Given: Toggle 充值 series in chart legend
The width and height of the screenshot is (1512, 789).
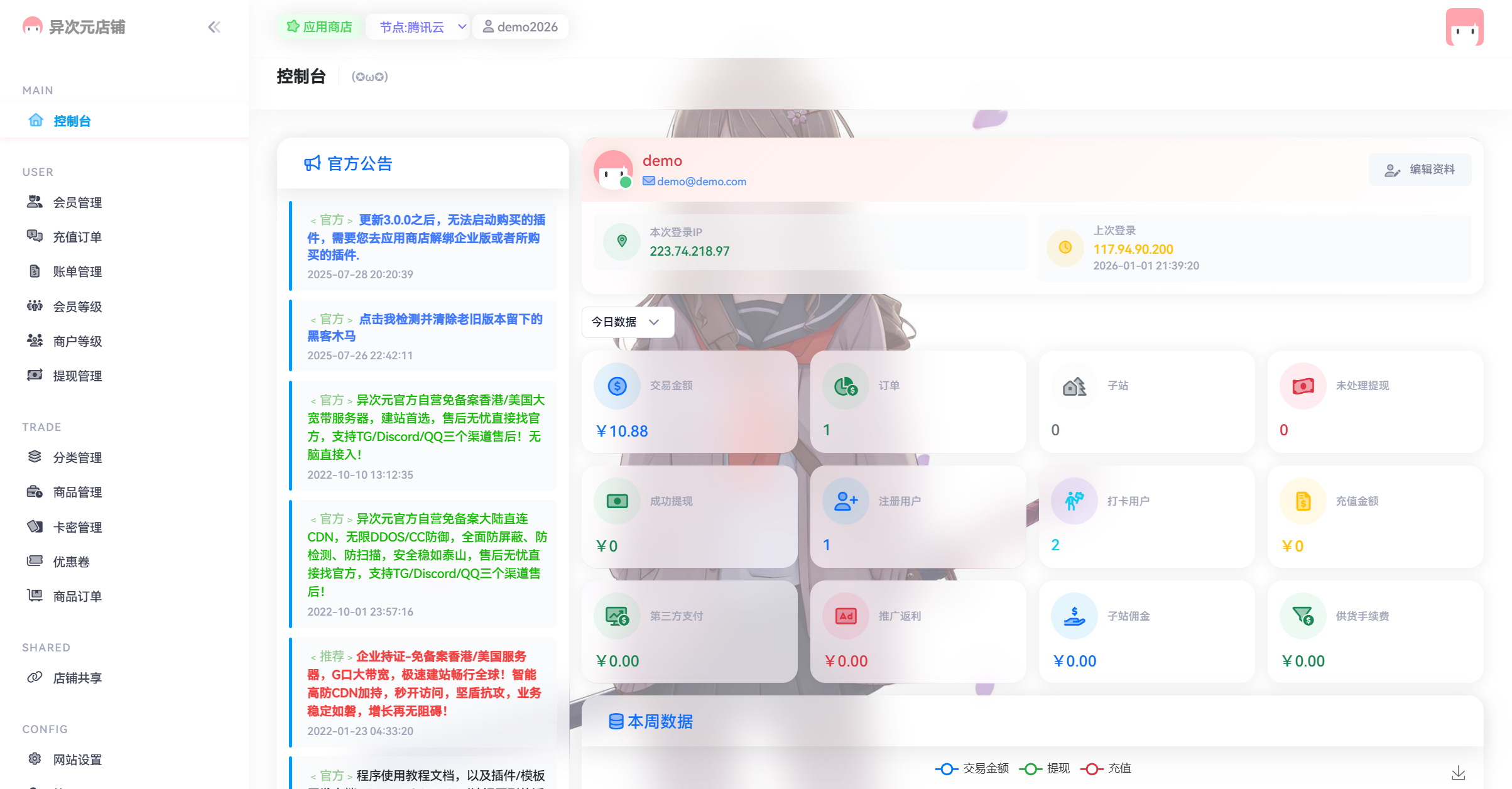Looking at the screenshot, I should pos(1107,768).
